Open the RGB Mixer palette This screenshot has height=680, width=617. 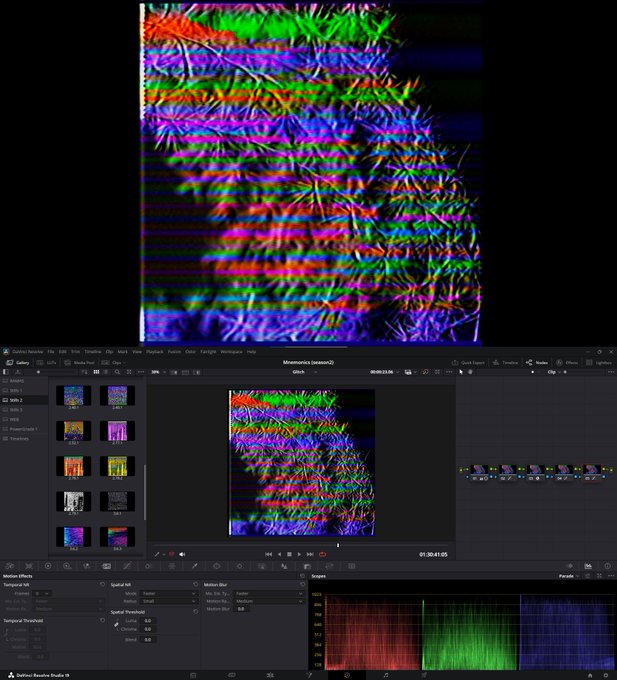coord(86,566)
